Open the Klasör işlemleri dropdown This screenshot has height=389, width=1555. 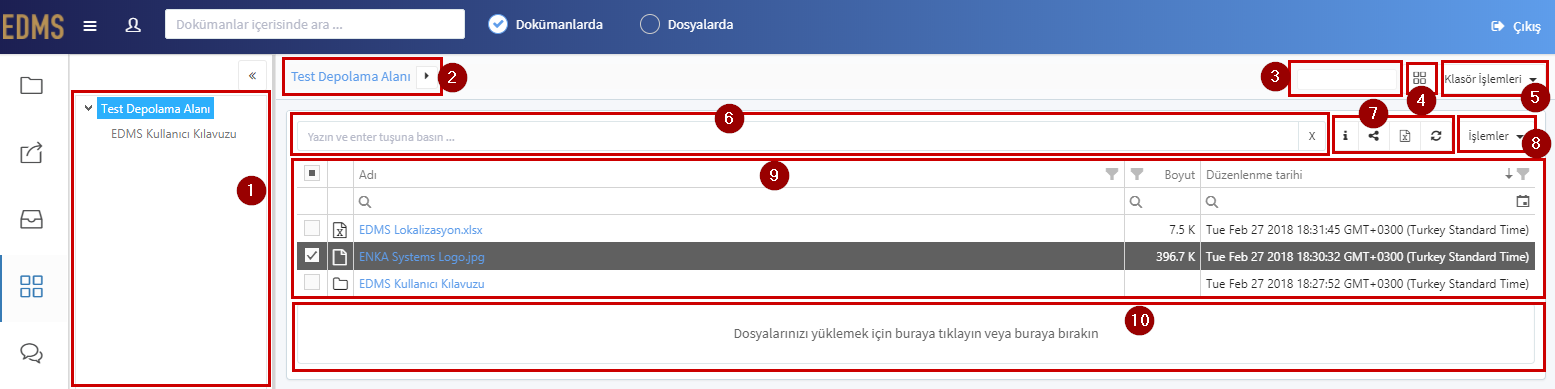point(1491,79)
